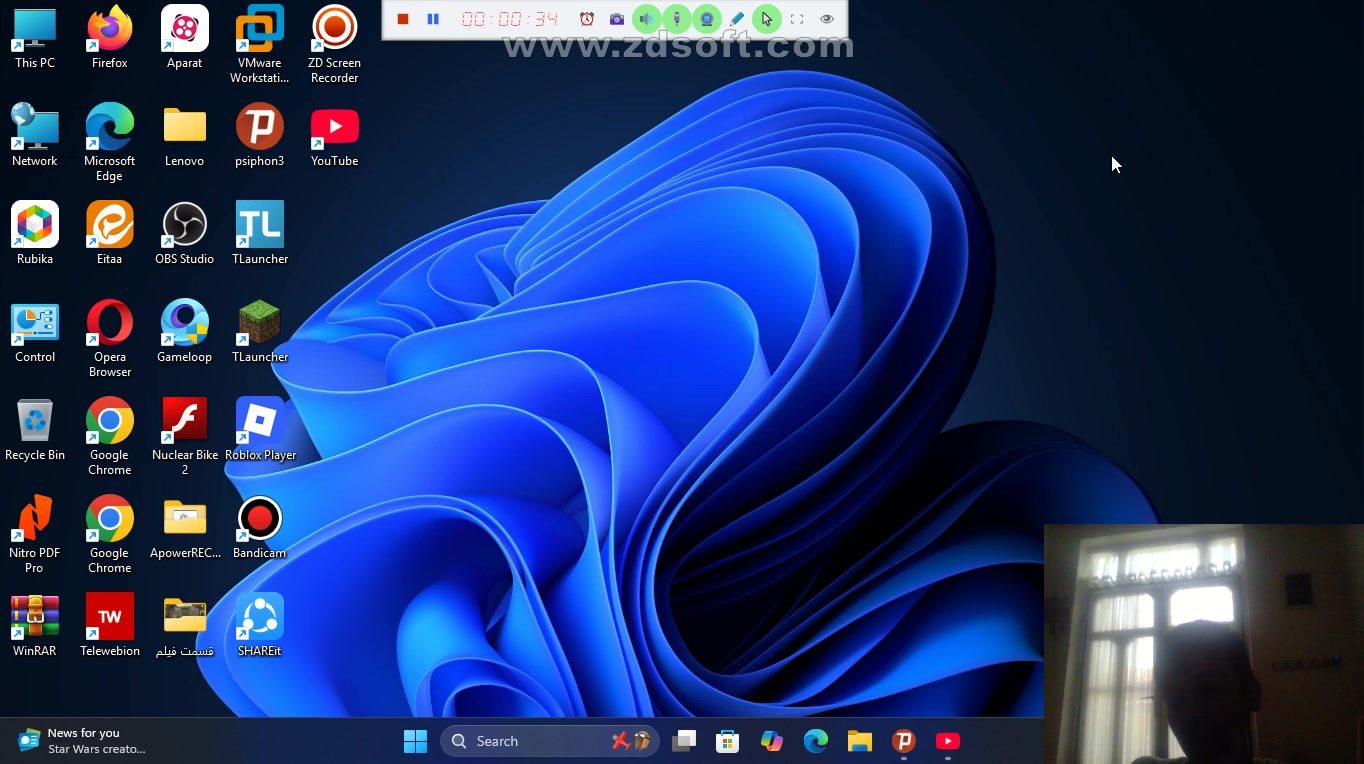Select the Nitro PDF Pro desktop shortcut

coord(35,535)
